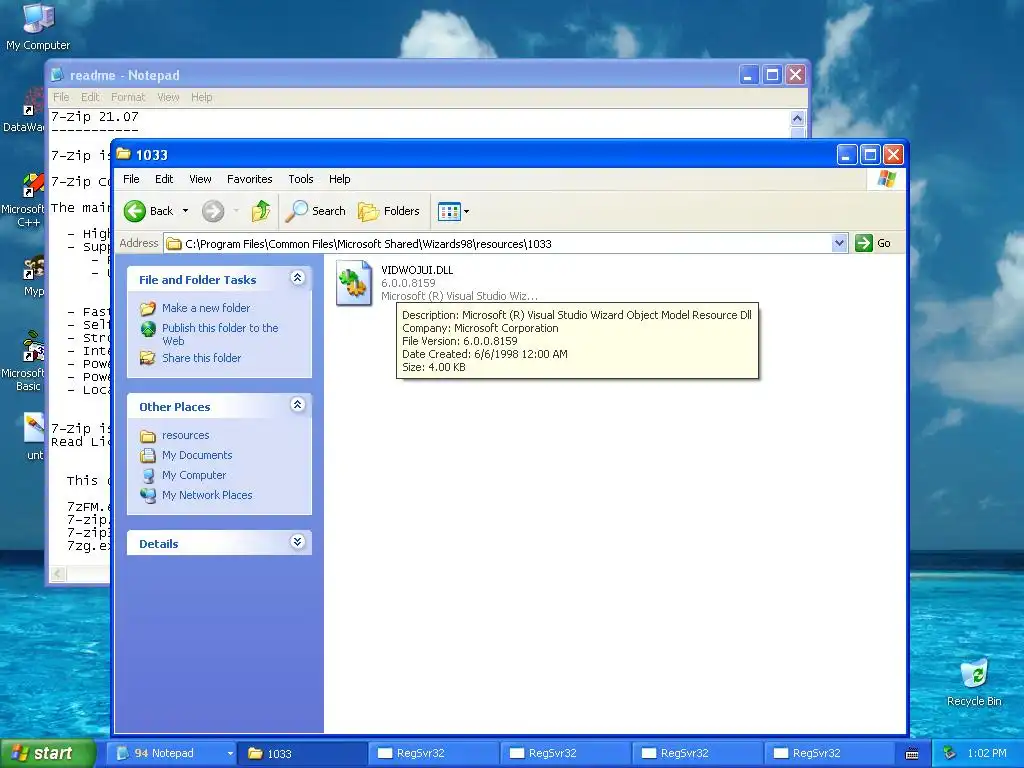
Task: Open My Computer from Other Places
Action: [x=194, y=475]
